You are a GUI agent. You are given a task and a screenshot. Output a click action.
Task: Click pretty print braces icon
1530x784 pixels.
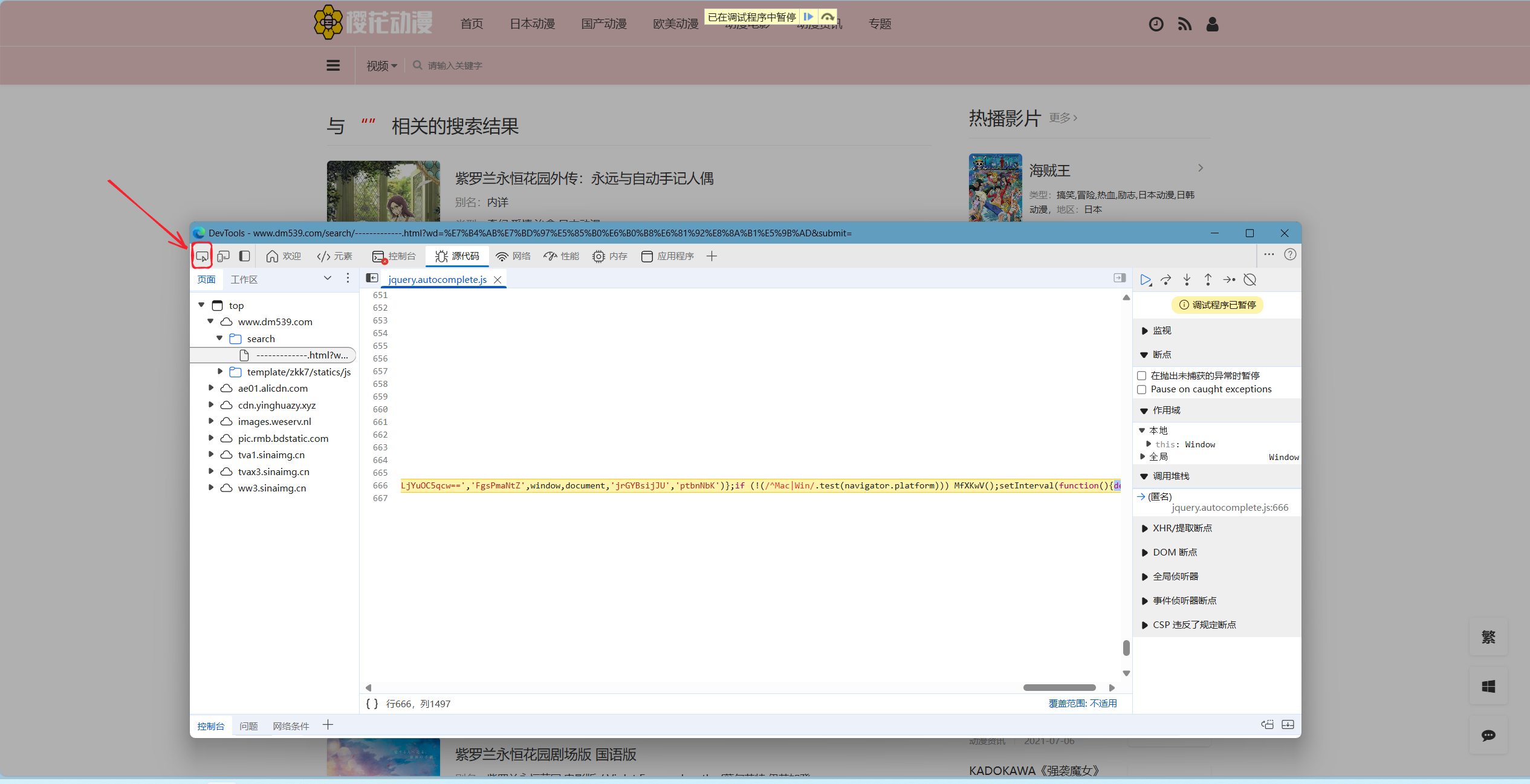click(x=372, y=704)
